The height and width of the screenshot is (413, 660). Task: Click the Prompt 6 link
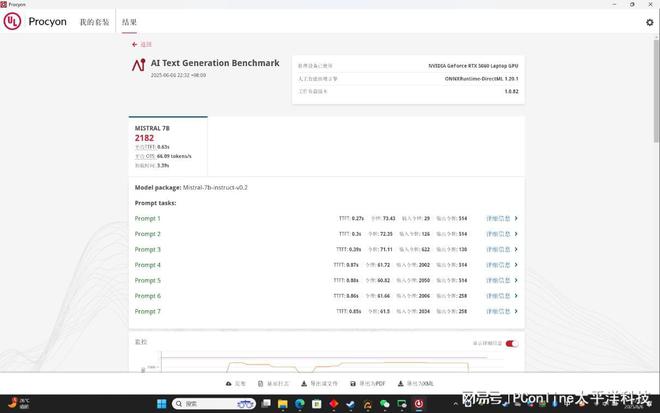[147, 296]
